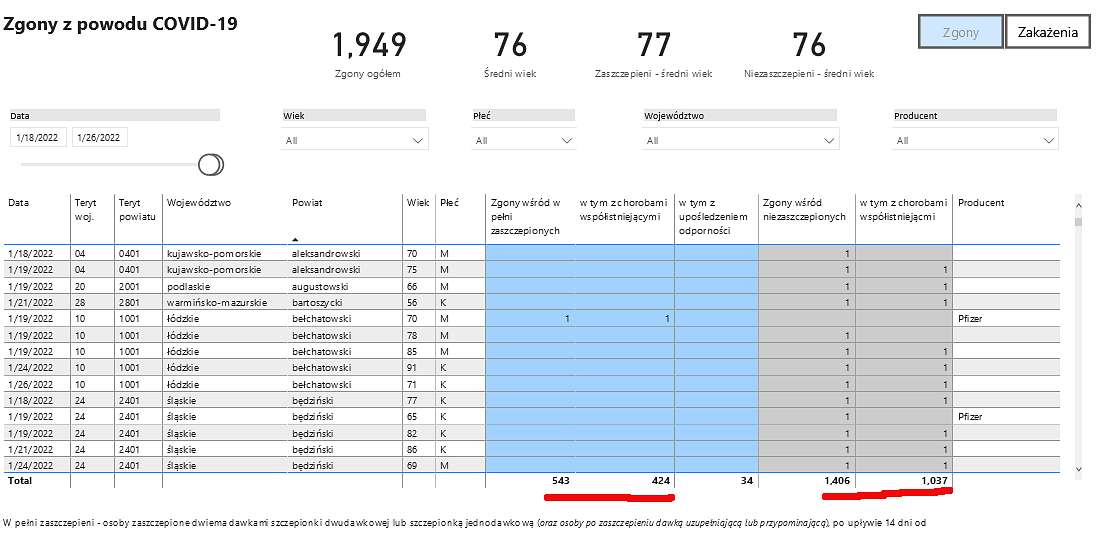
Task: Open the Województwo filter dropdown
Action: 740,140
